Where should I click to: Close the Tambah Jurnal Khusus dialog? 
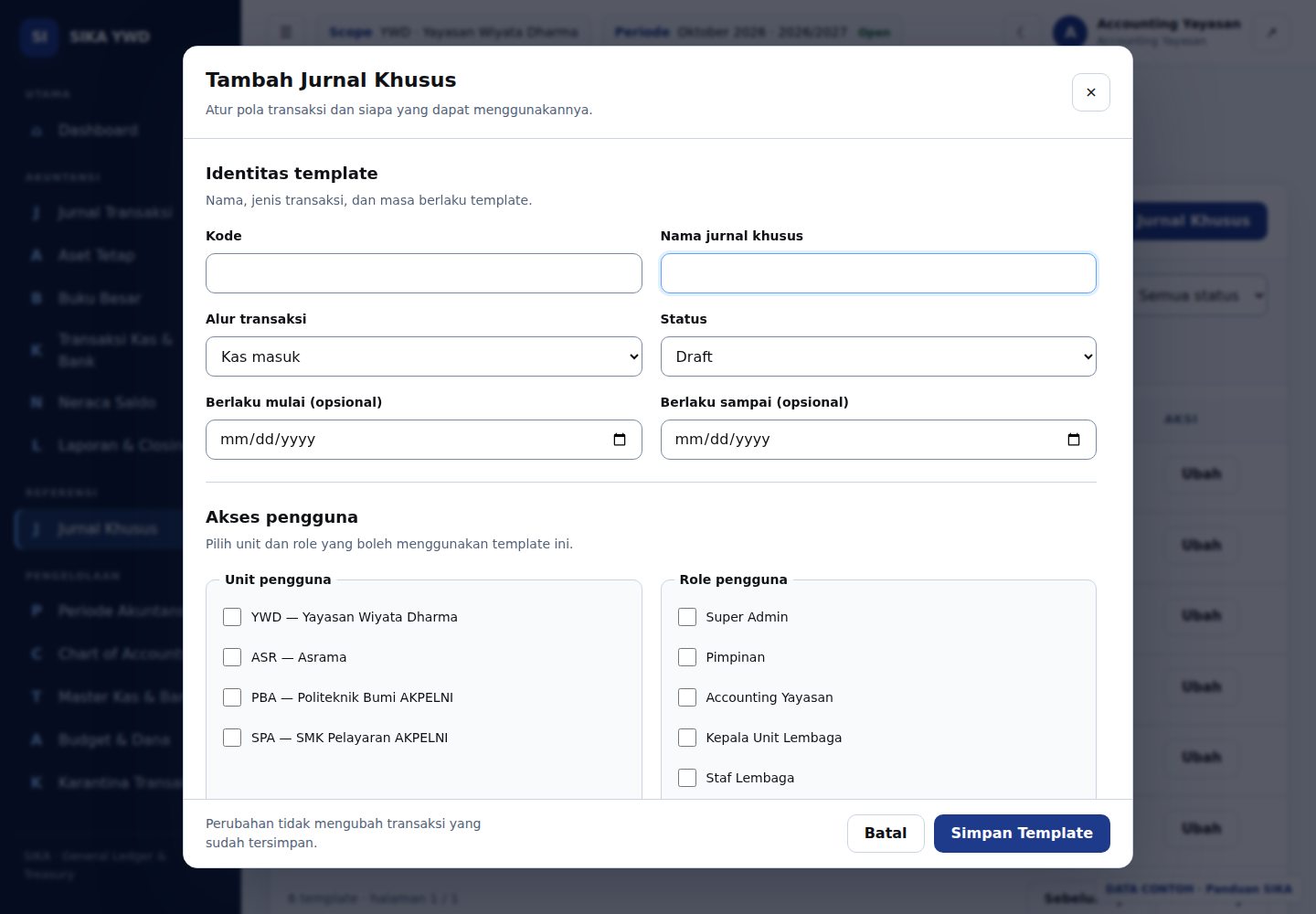1090,92
